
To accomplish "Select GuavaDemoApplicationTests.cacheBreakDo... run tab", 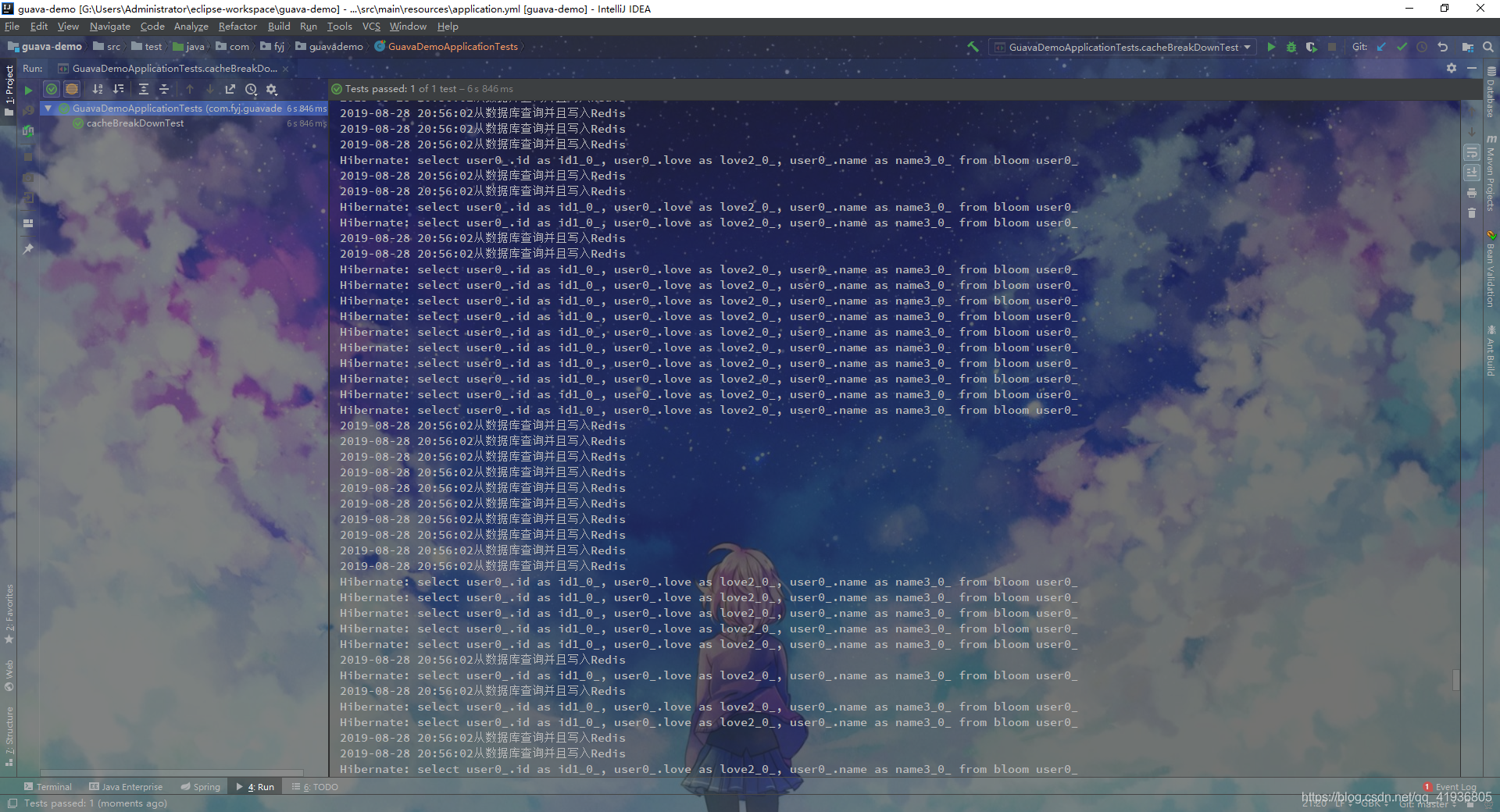I will (x=174, y=69).
